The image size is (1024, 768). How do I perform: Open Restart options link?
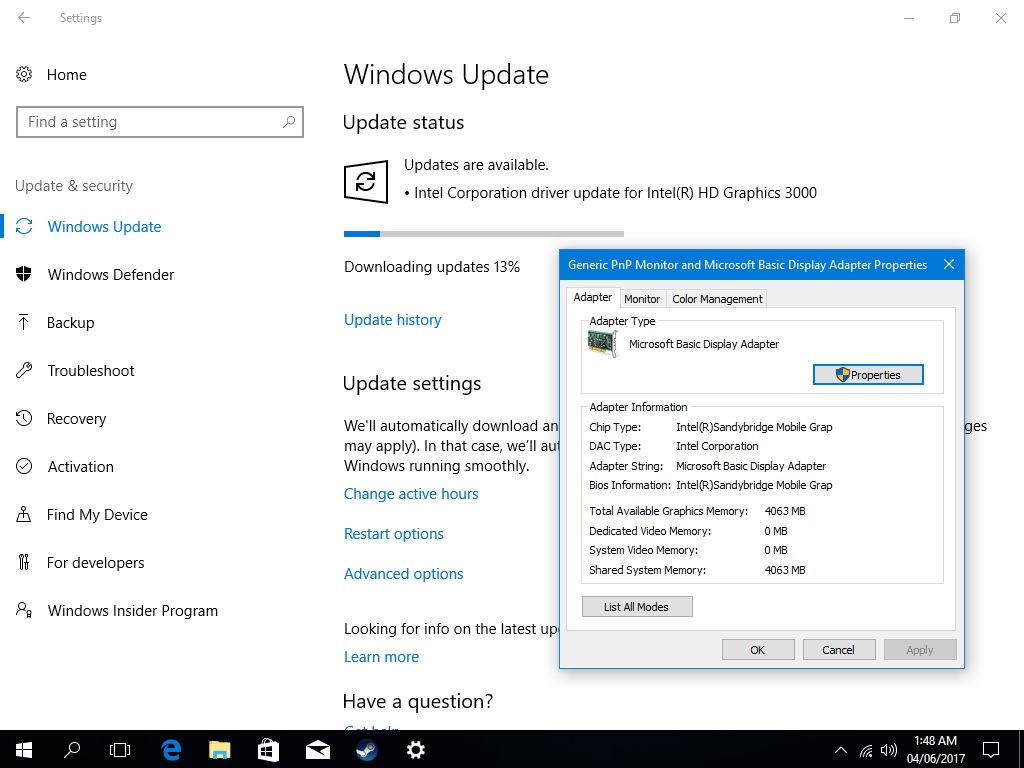(394, 534)
